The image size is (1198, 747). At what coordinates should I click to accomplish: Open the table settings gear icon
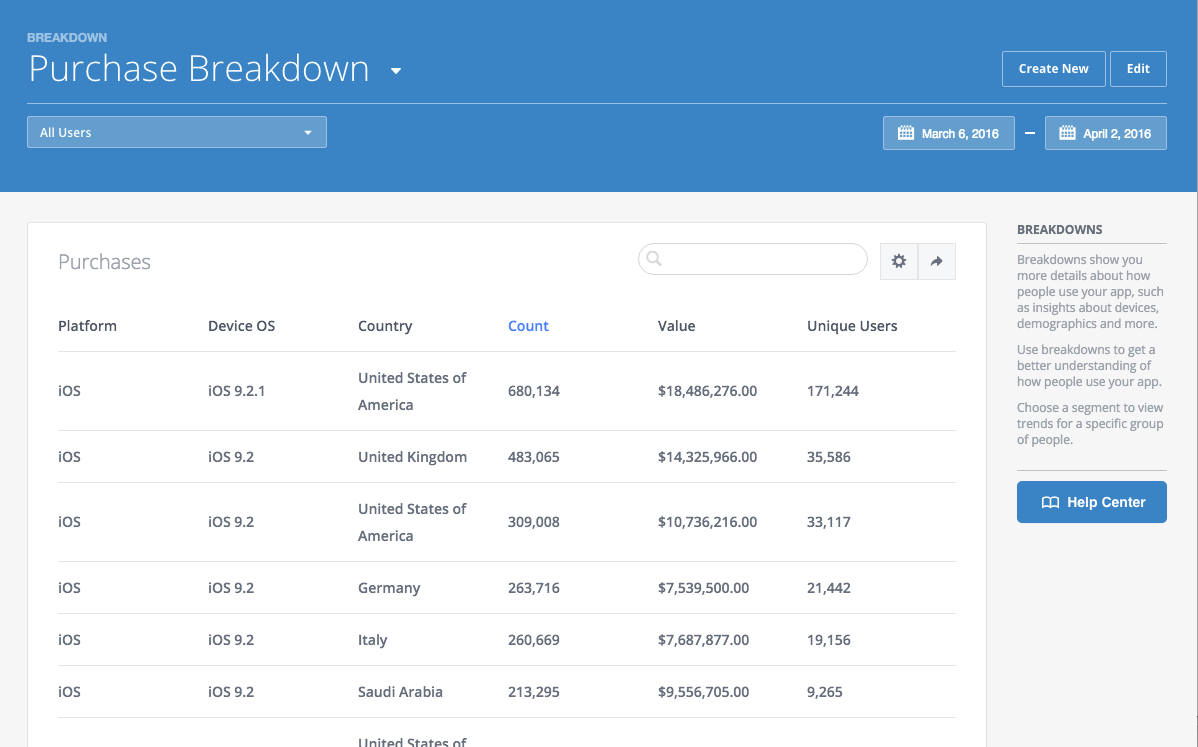click(898, 261)
